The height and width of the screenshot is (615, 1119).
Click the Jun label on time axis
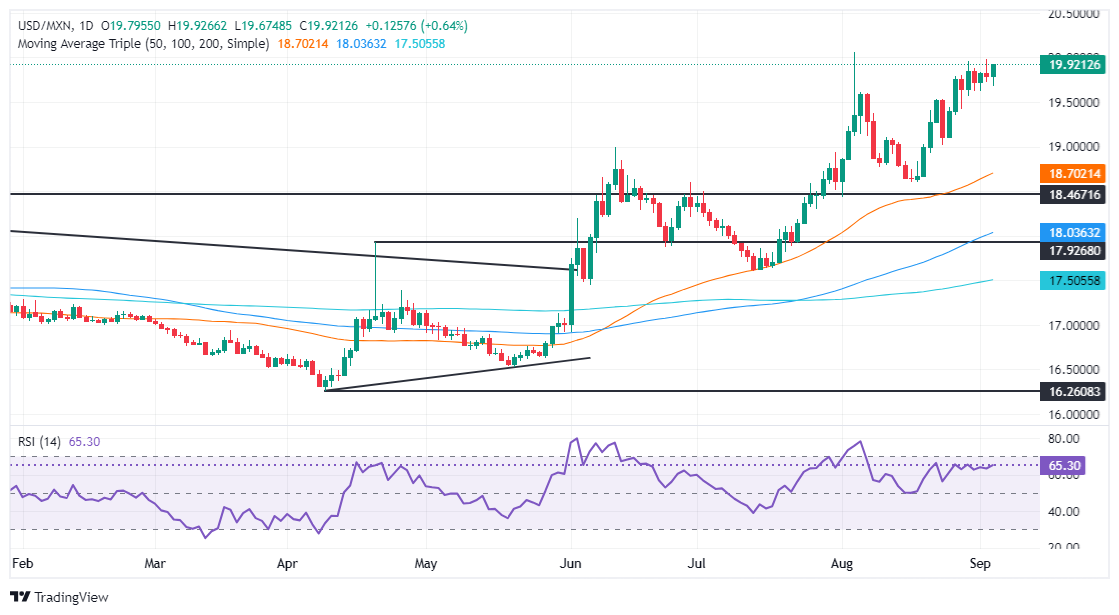point(571,564)
